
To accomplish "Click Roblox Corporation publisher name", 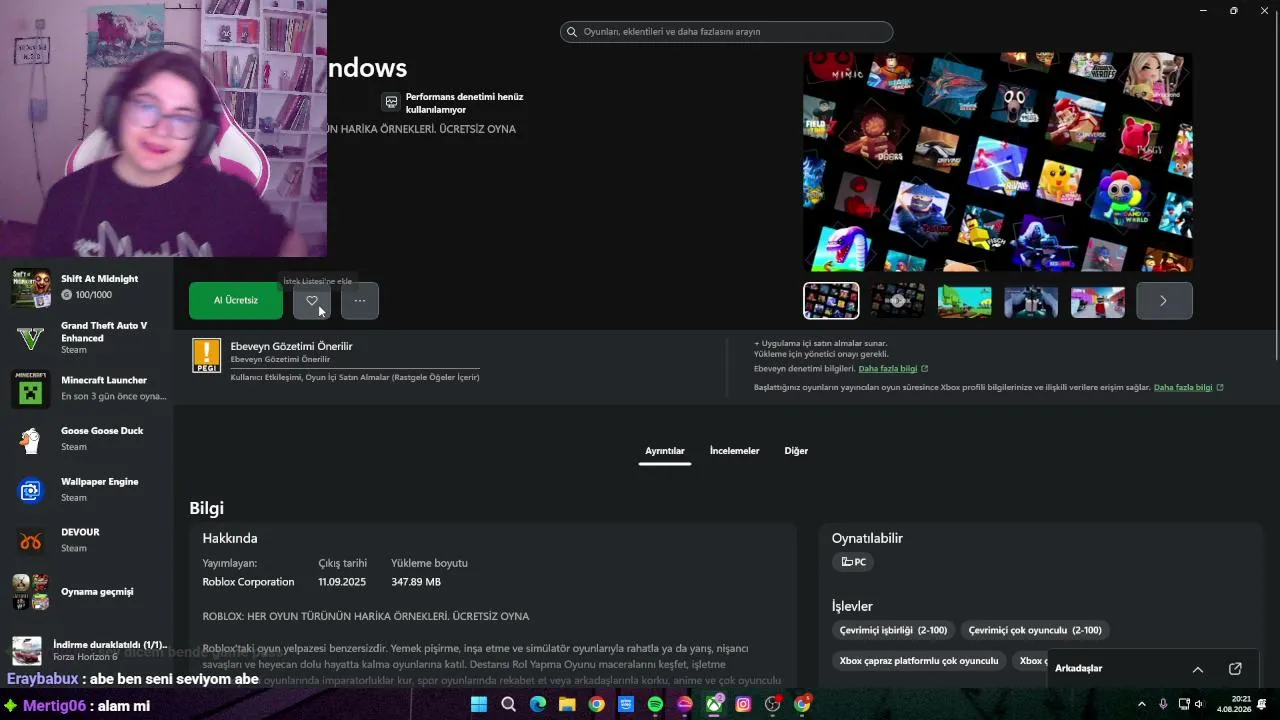I will coord(248,582).
